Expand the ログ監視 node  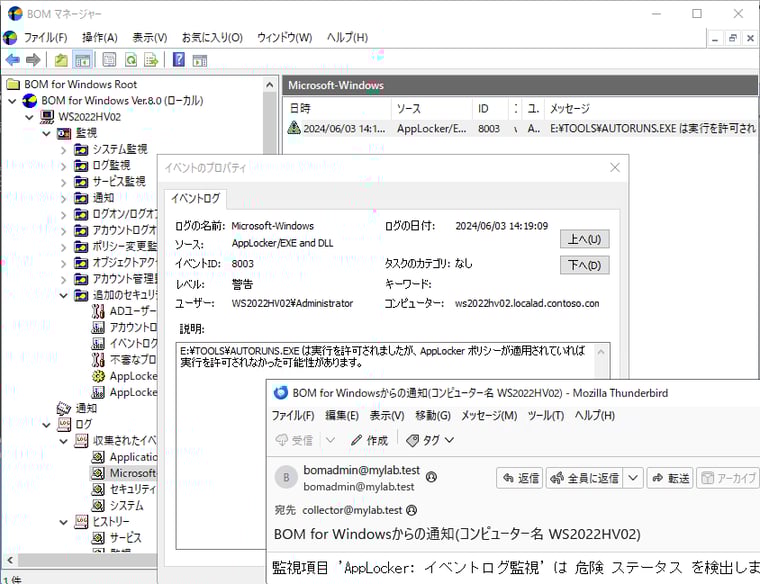[x=63, y=166]
